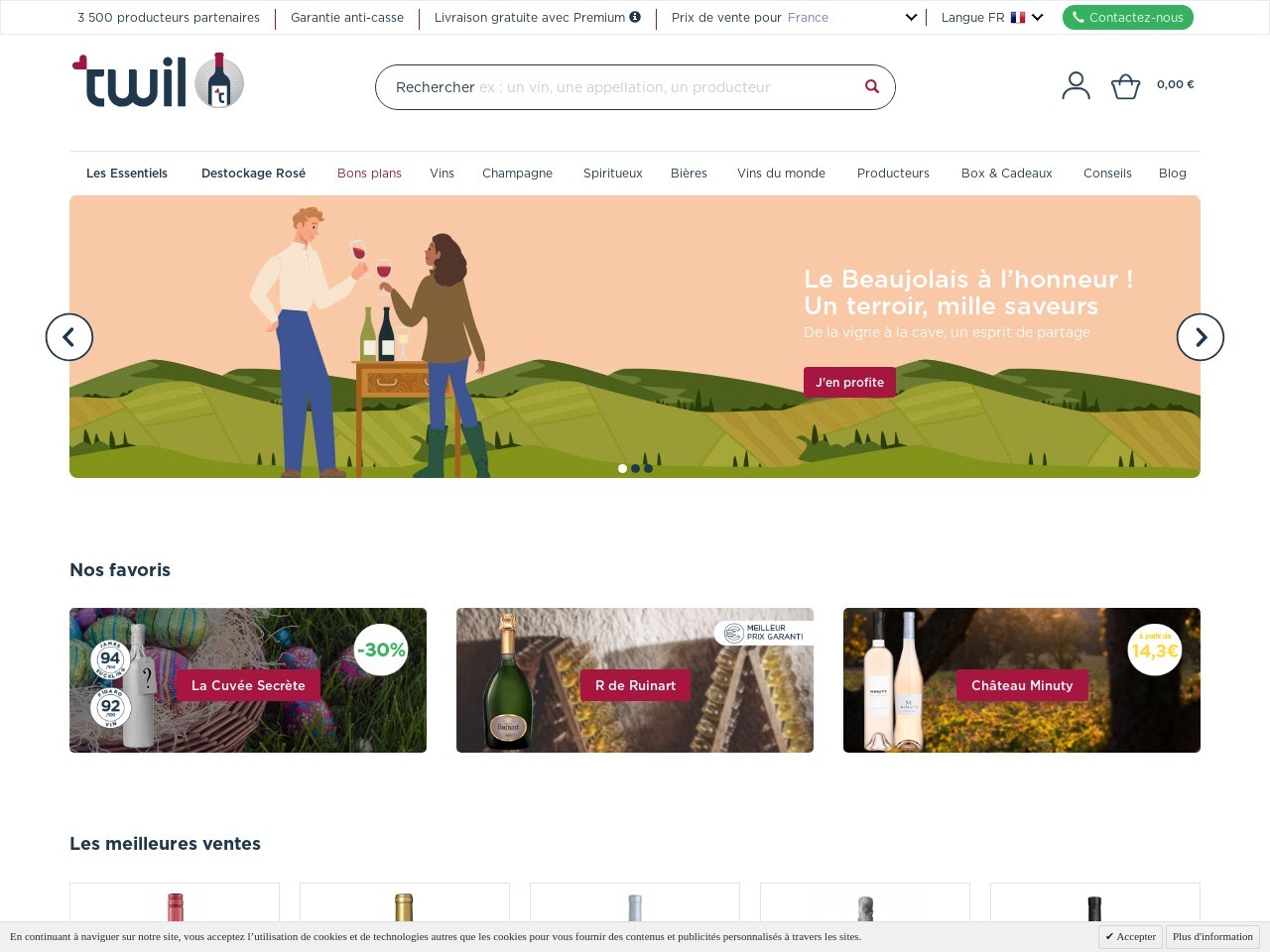Select the second carousel dot

pos(635,468)
